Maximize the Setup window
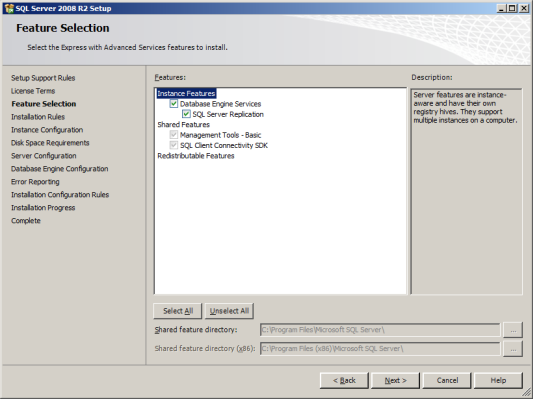This screenshot has height=399, width=533. point(511,8)
